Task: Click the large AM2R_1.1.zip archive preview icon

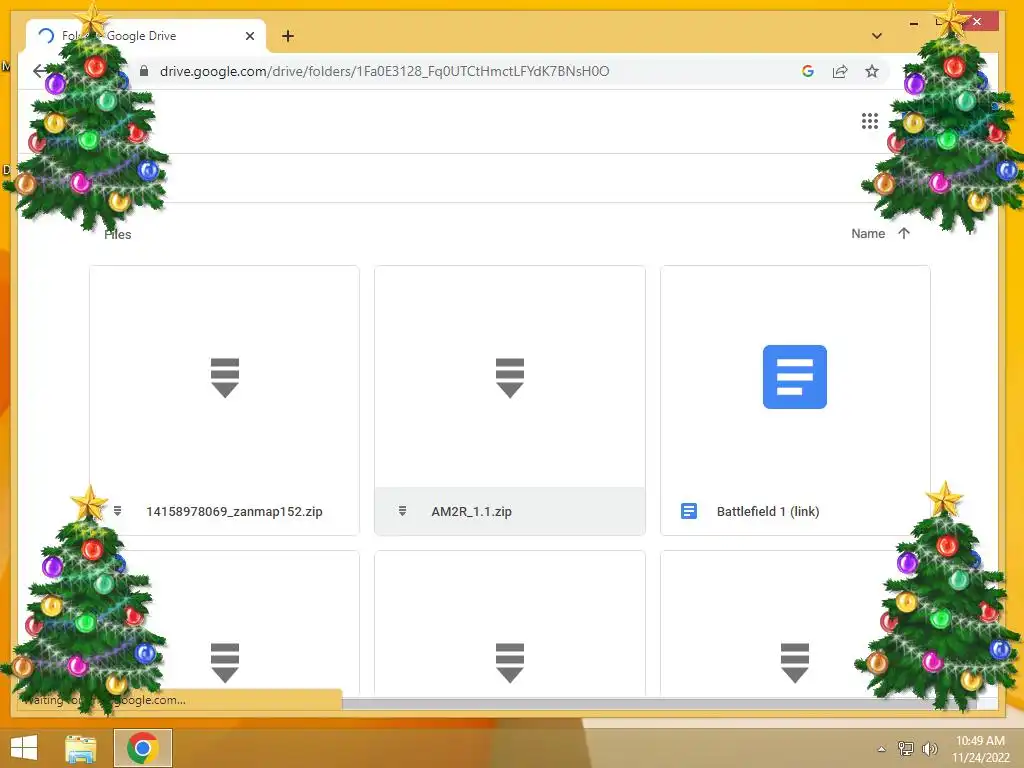Action: coord(510,377)
